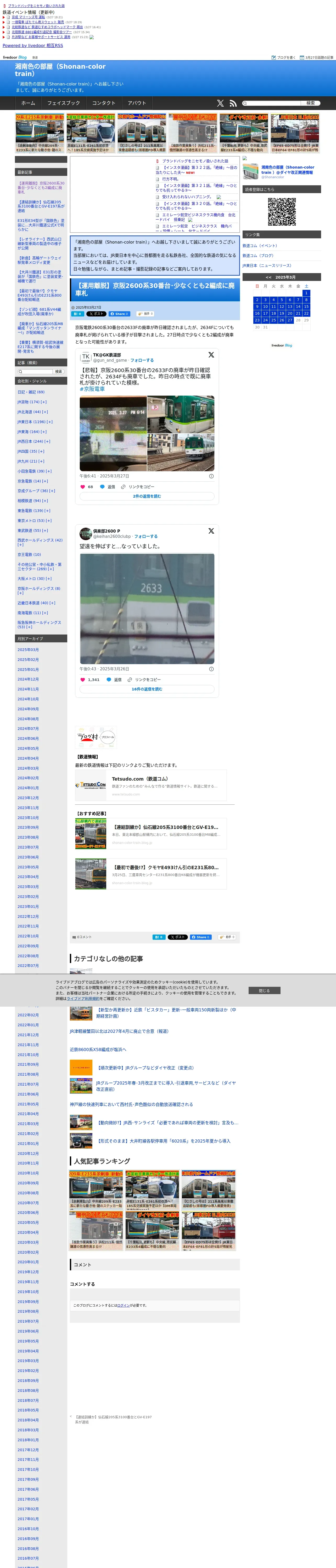Click フォローする next to @gun_and_game
This screenshot has width=336, height=1568.
(142, 360)
